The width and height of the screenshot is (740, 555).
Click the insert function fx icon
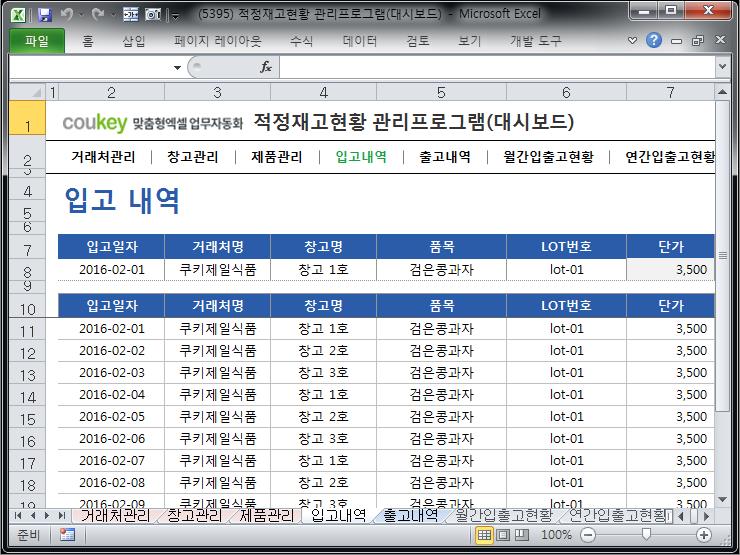[266, 67]
